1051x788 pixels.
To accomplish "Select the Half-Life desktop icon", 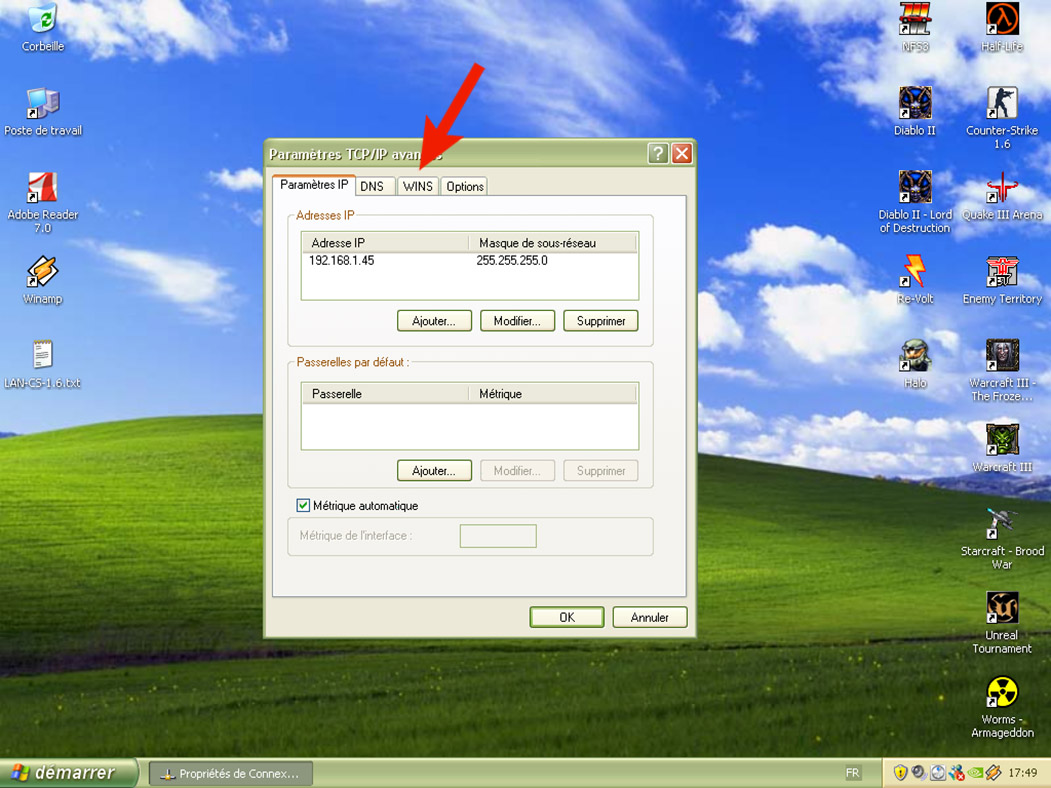I will coord(1001,20).
